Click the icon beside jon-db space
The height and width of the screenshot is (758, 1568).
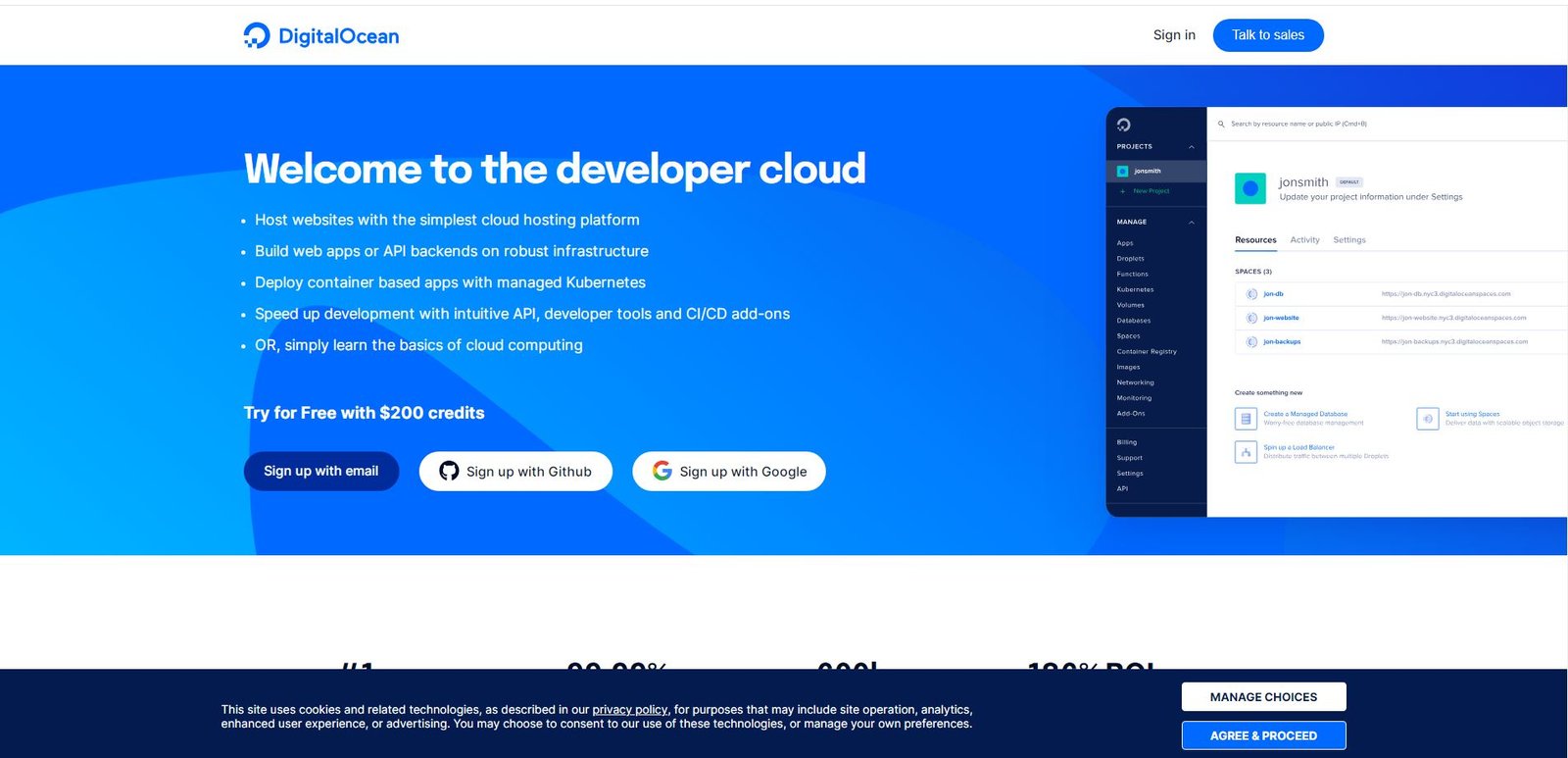1251,294
